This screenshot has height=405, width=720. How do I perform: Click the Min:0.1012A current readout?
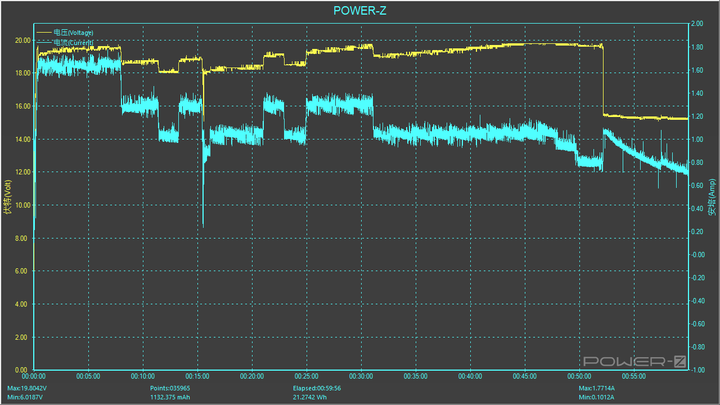(x=596, y=397)
